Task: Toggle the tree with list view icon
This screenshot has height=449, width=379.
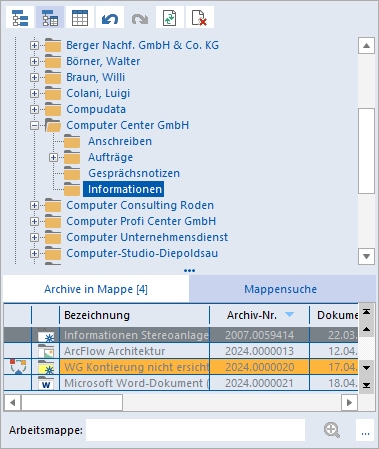Action: 50,18
